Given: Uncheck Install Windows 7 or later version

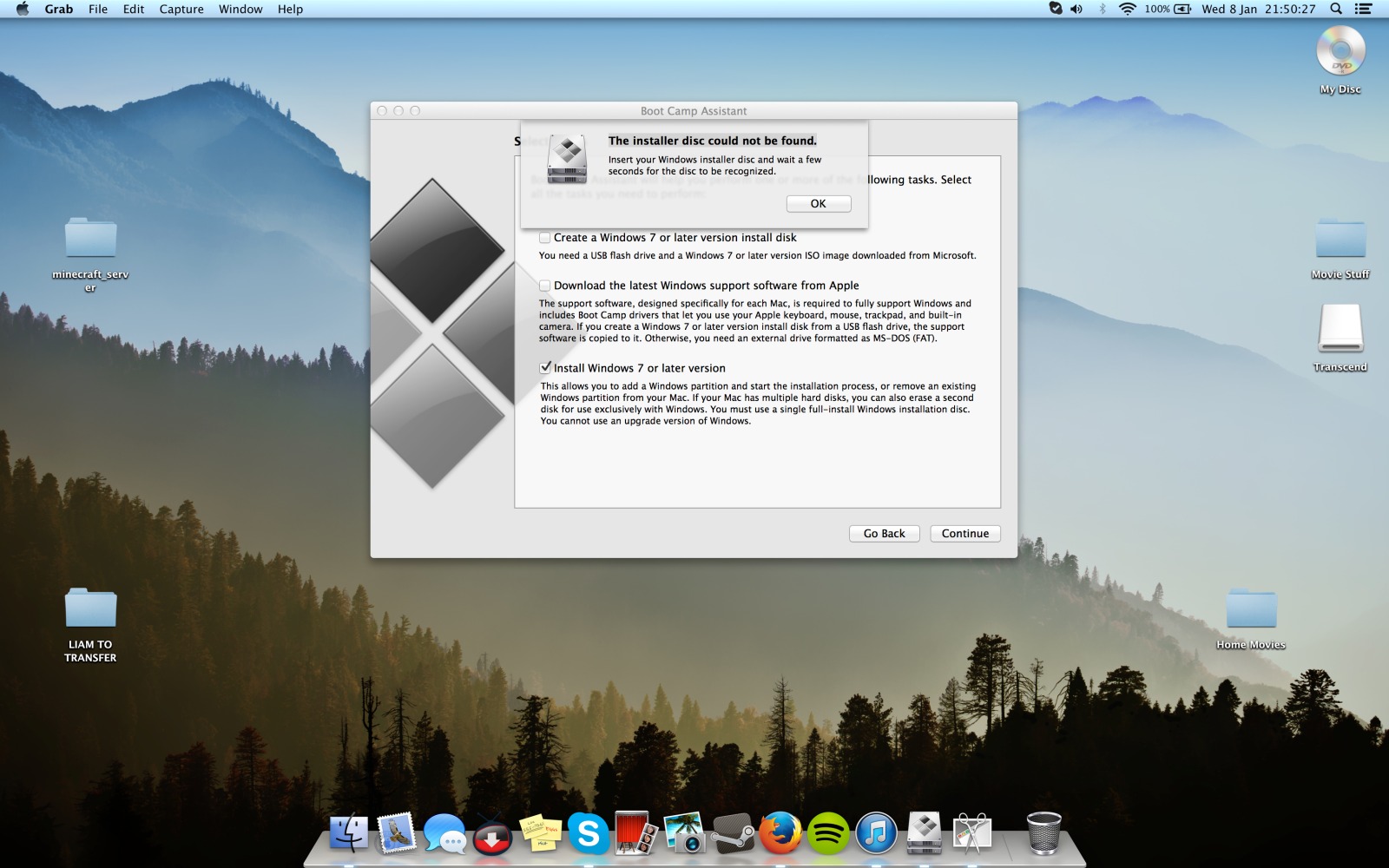Looking at the screenshot, I should coord(545,368).
